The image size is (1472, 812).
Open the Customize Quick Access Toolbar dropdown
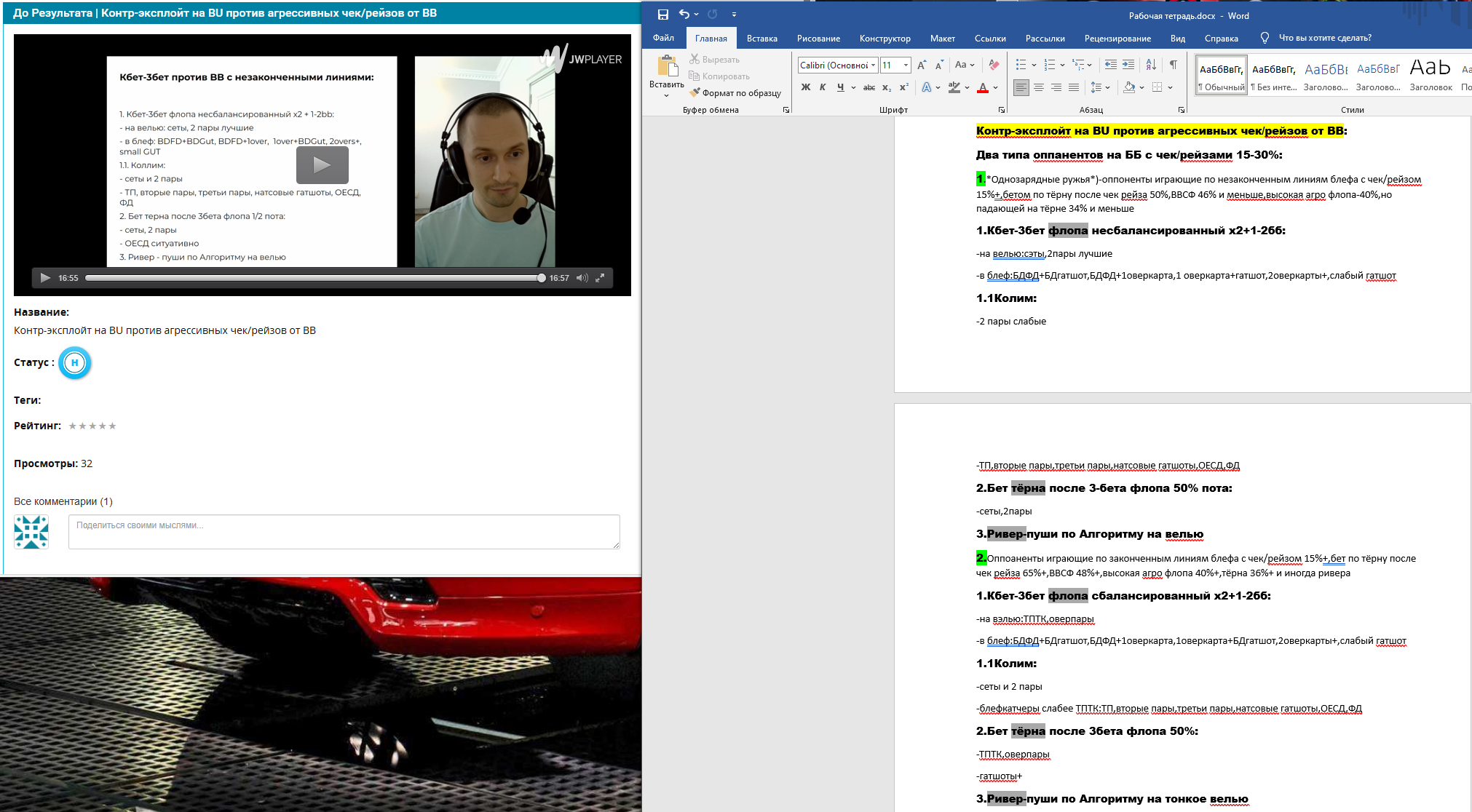tap(734, 15)
